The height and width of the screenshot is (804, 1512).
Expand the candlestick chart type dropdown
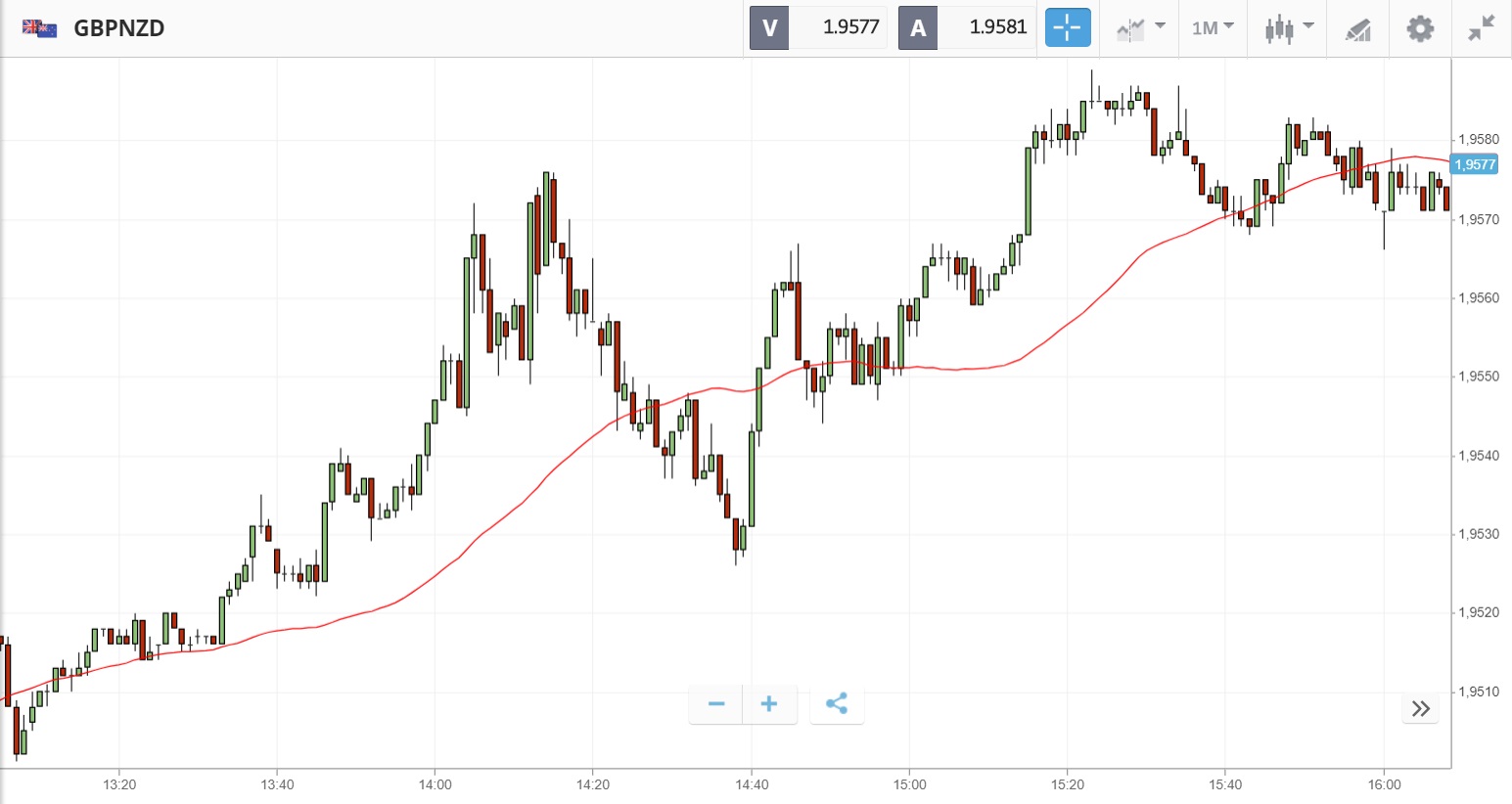tap(1288, 27)
